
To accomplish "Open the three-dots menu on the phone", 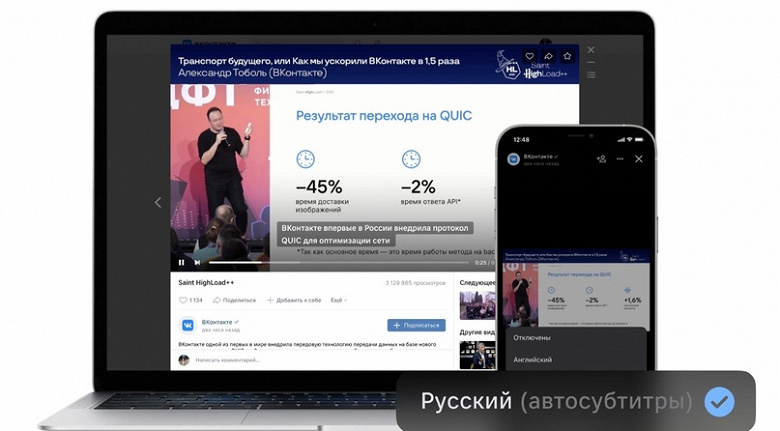I will (620, 159).
